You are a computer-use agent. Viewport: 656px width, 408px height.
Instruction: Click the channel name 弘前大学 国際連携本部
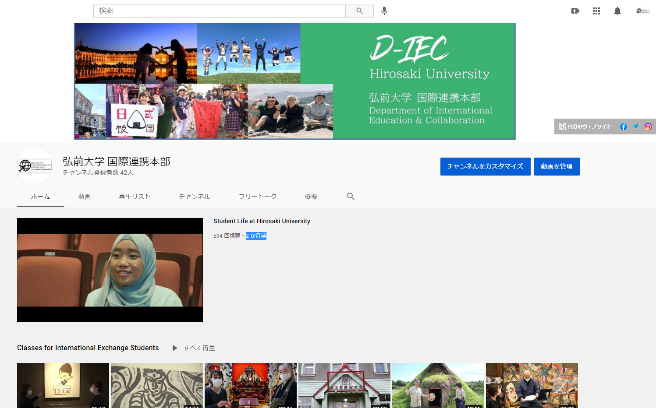(116, 162)
